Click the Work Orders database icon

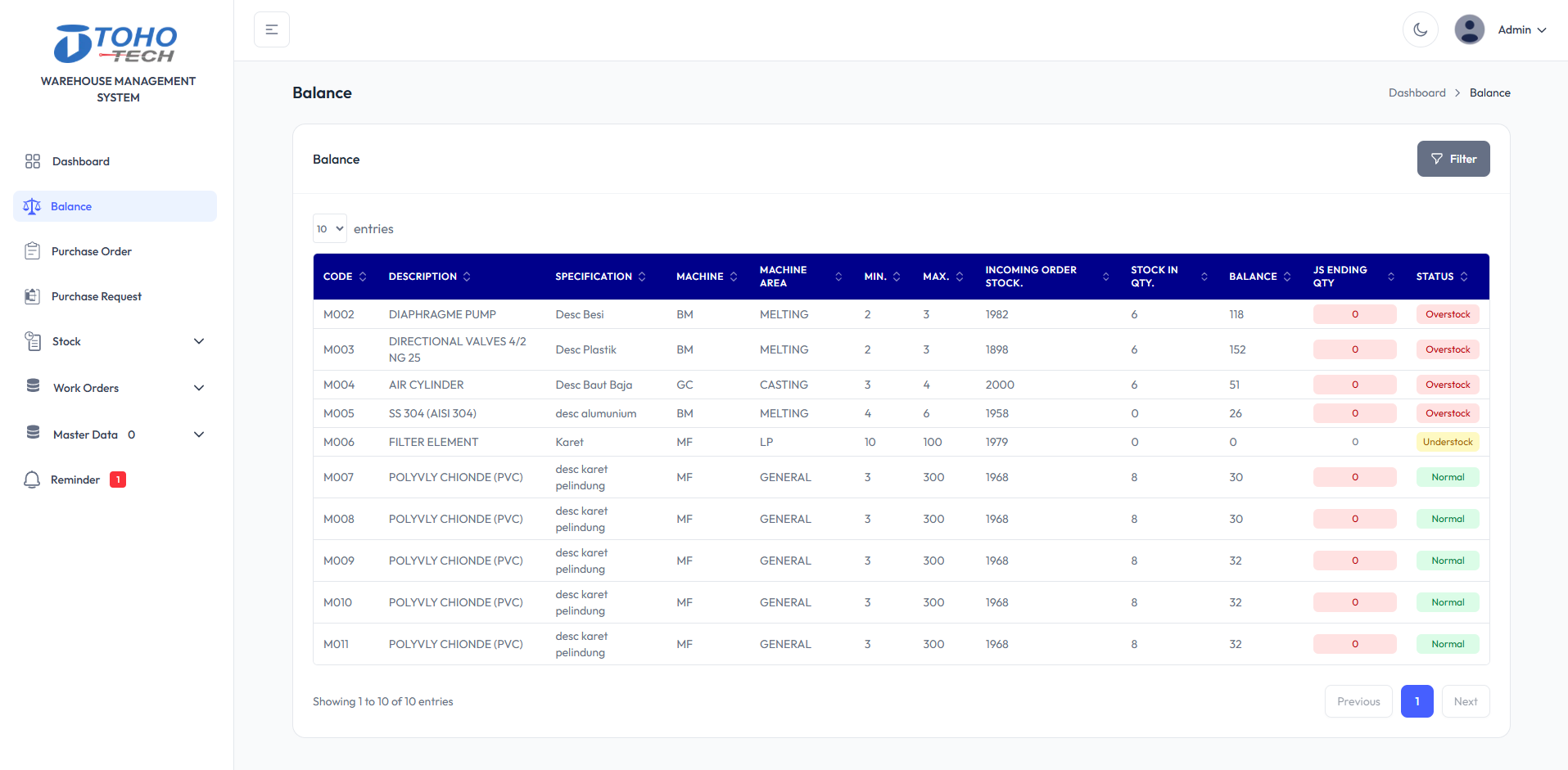33,385
